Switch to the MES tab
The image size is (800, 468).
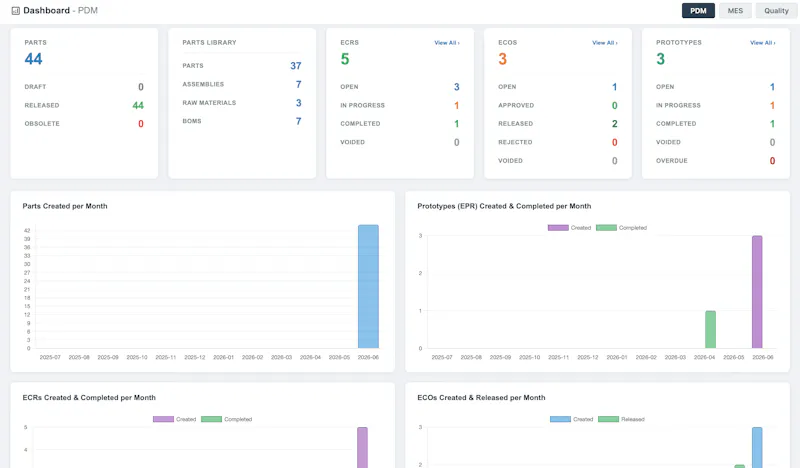[735, 11]
